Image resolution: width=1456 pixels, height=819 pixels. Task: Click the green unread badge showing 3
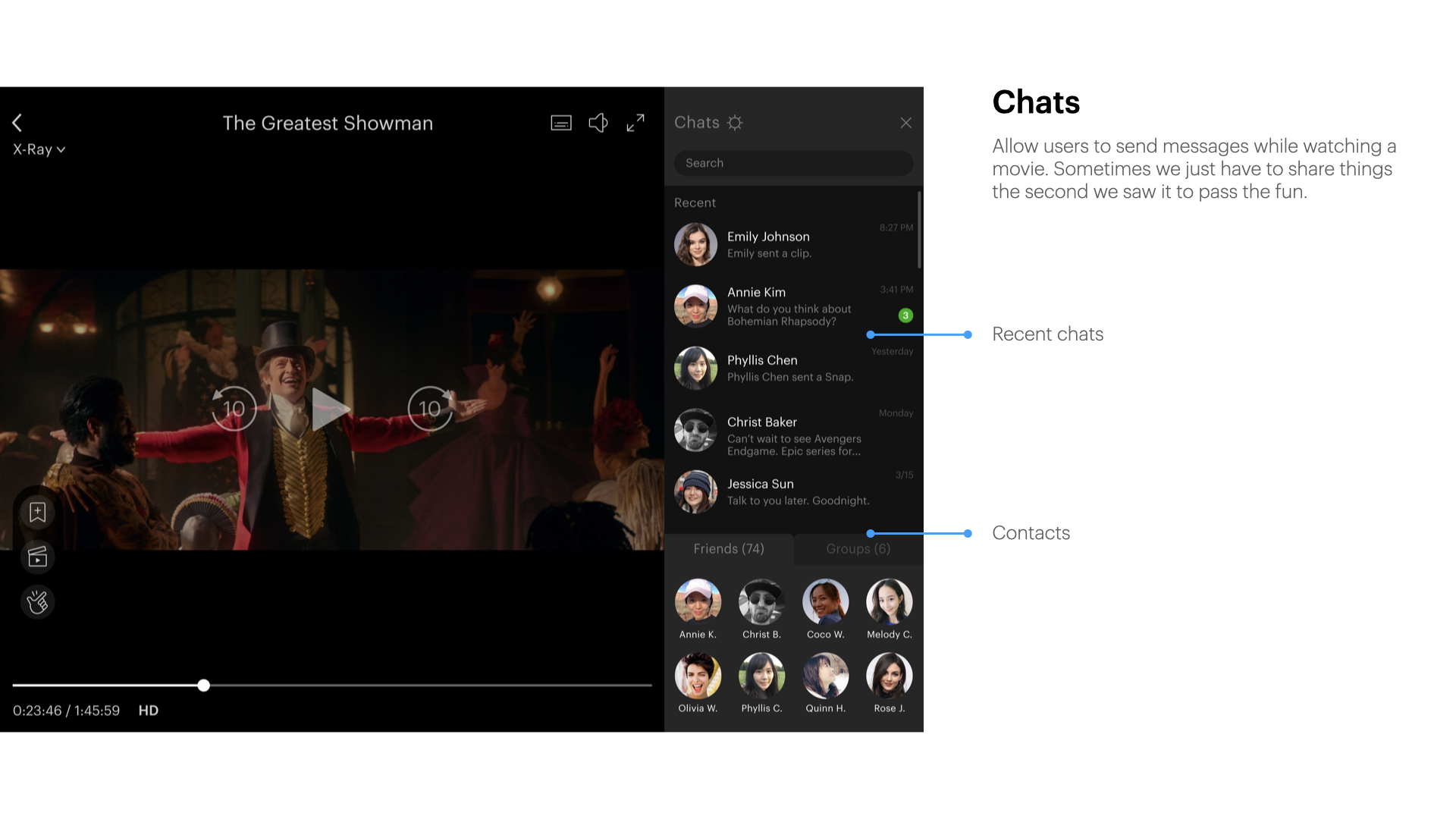[x=905, y=315]
